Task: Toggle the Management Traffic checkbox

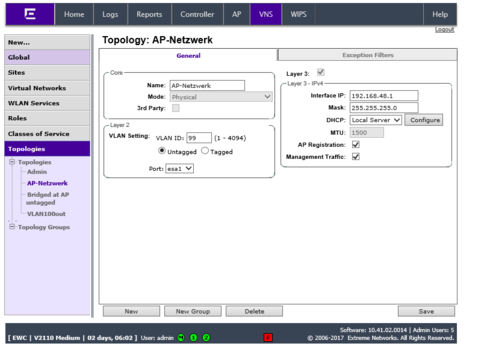Action: (356, 156)
